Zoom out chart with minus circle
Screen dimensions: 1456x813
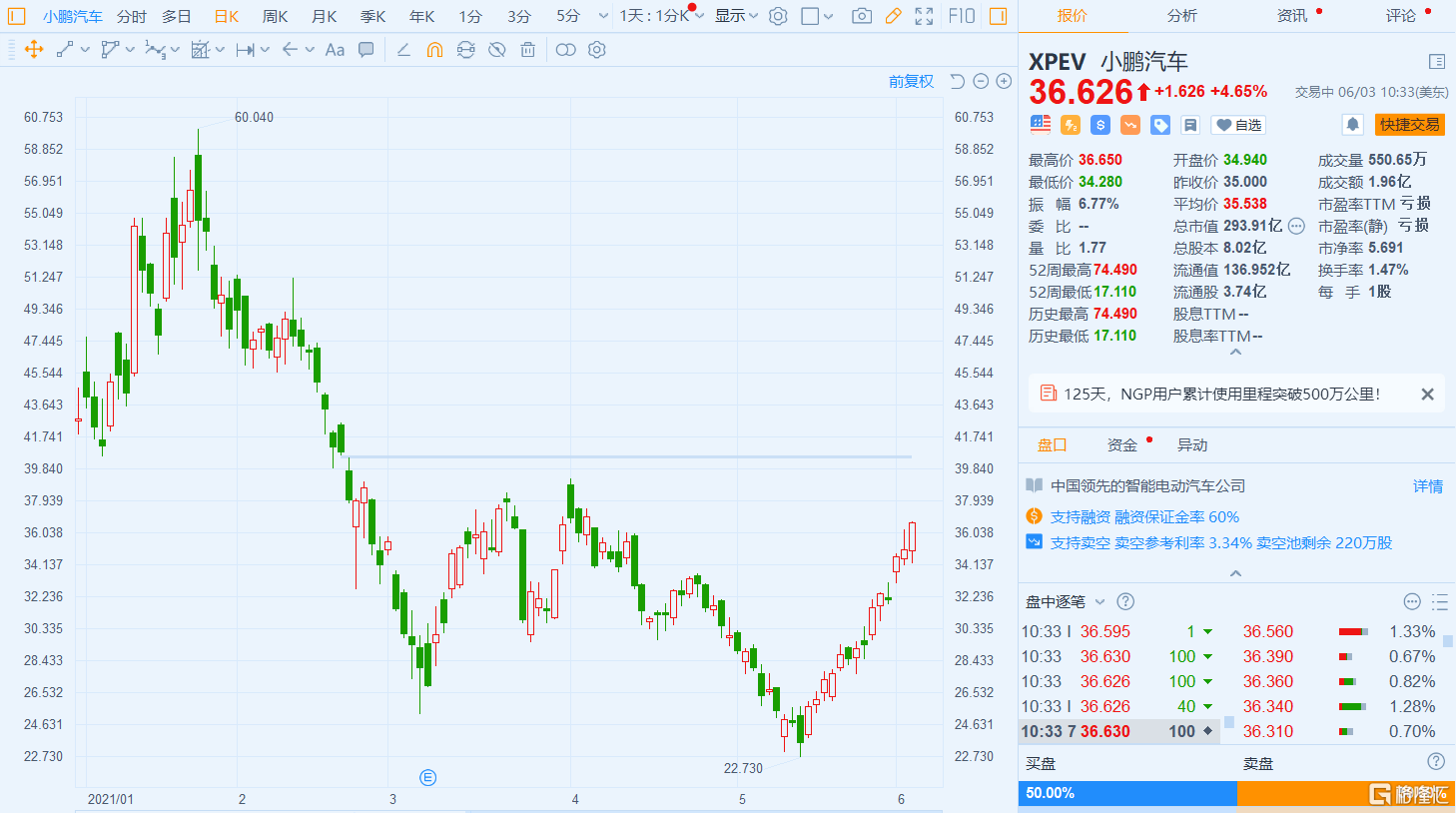981,81
